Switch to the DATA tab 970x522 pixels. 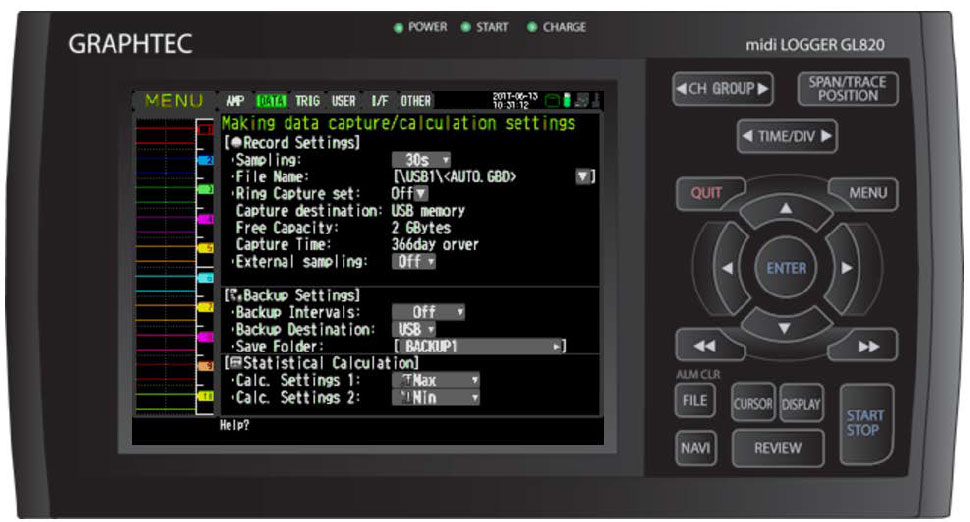(271, 101)
